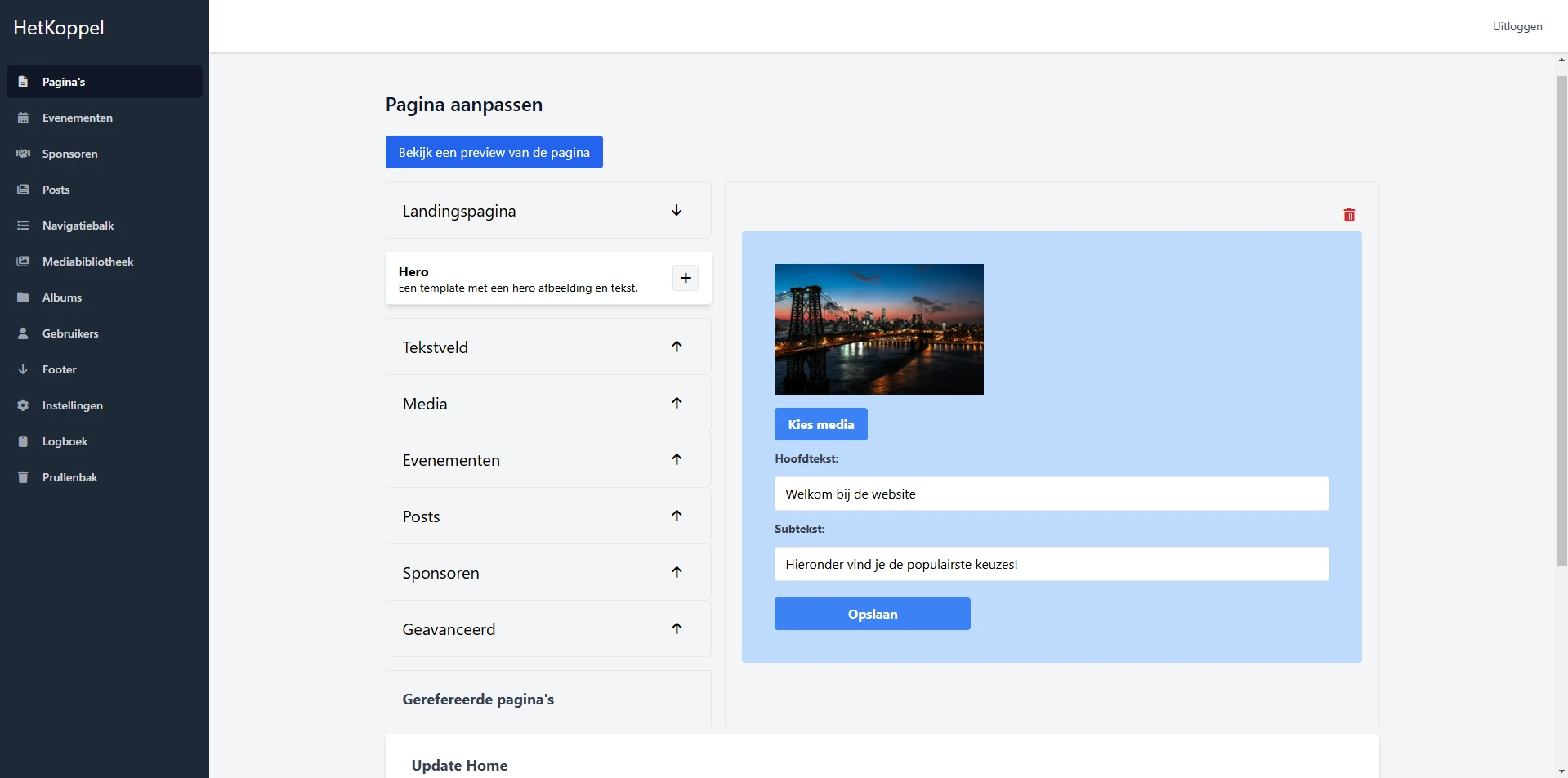Expand the Tekstveld section
1568x778 pixels.
pyautogui.click(x=677, y=347)
